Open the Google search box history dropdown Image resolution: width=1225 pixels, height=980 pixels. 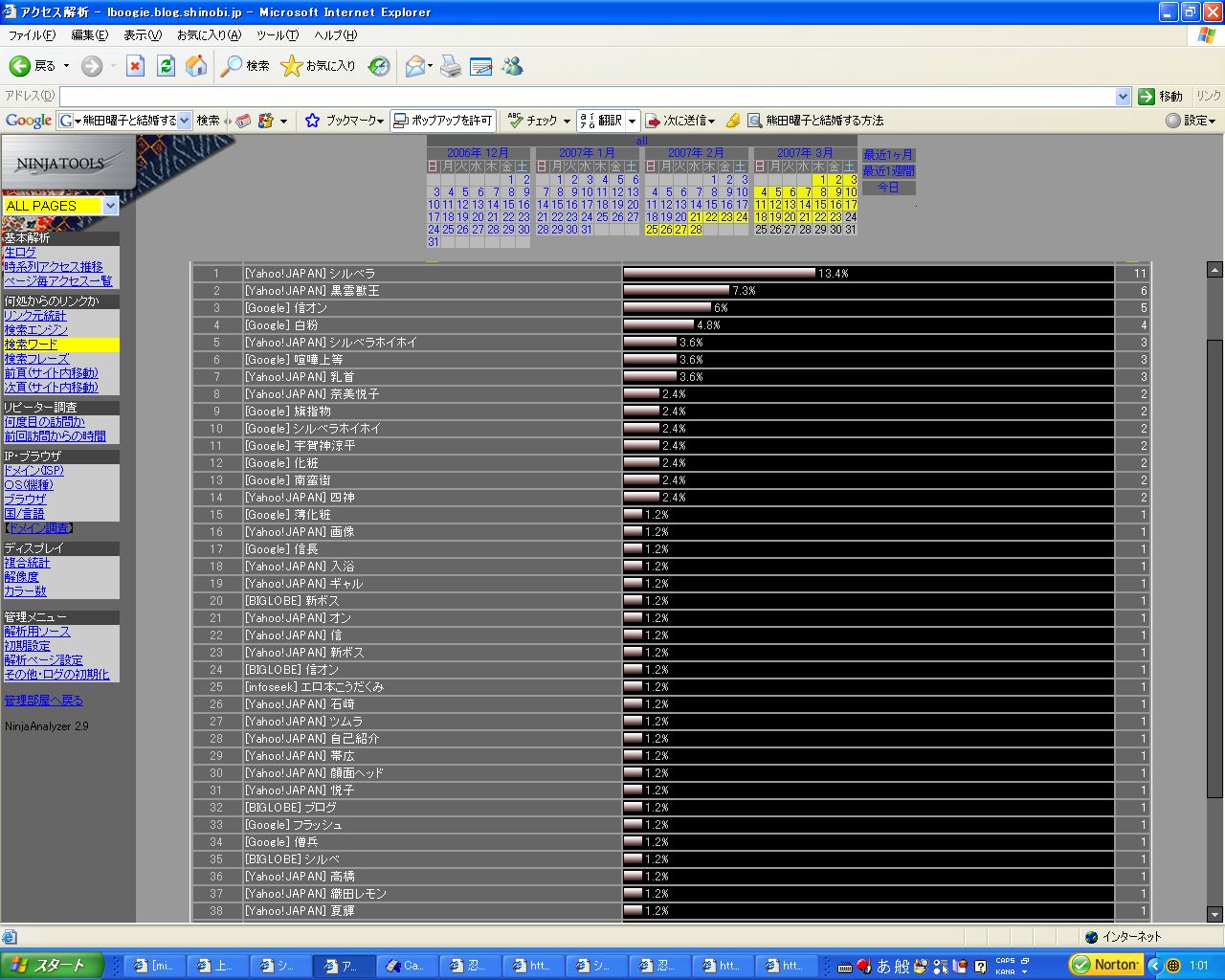tap(185, 121)
